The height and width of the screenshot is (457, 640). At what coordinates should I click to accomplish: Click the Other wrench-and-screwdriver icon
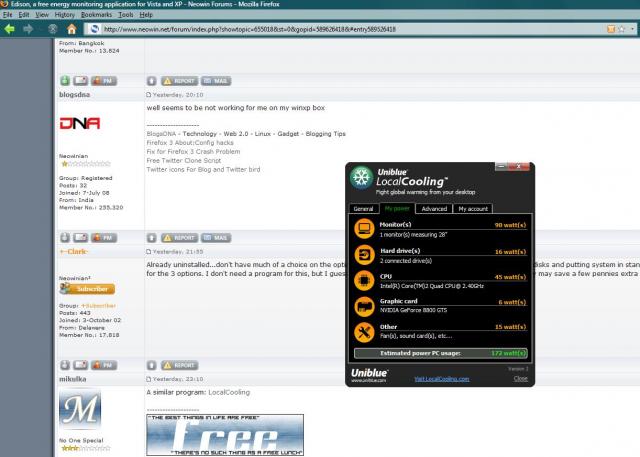pos(364,332)
